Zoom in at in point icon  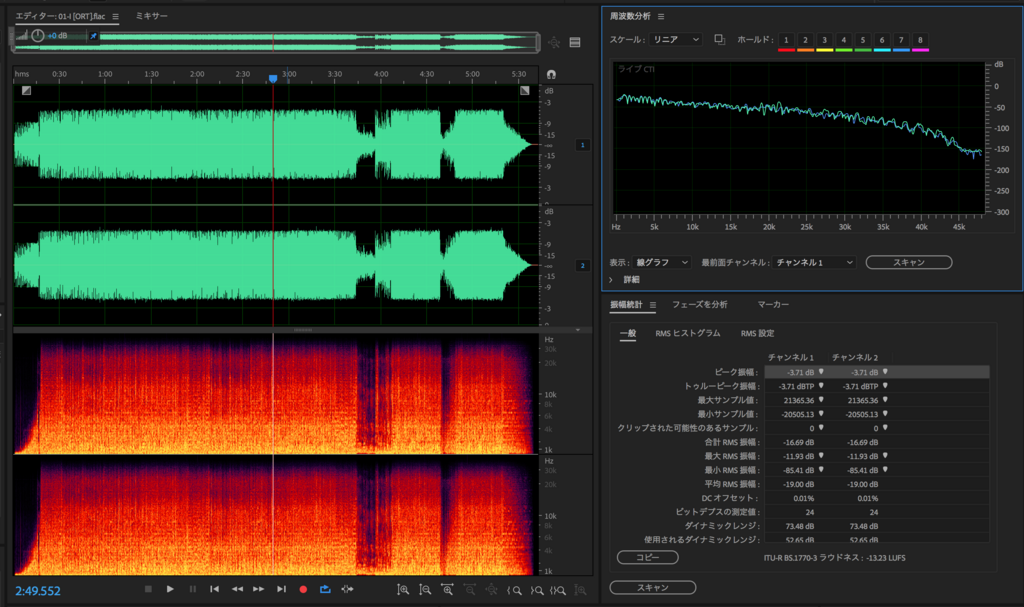515,591
